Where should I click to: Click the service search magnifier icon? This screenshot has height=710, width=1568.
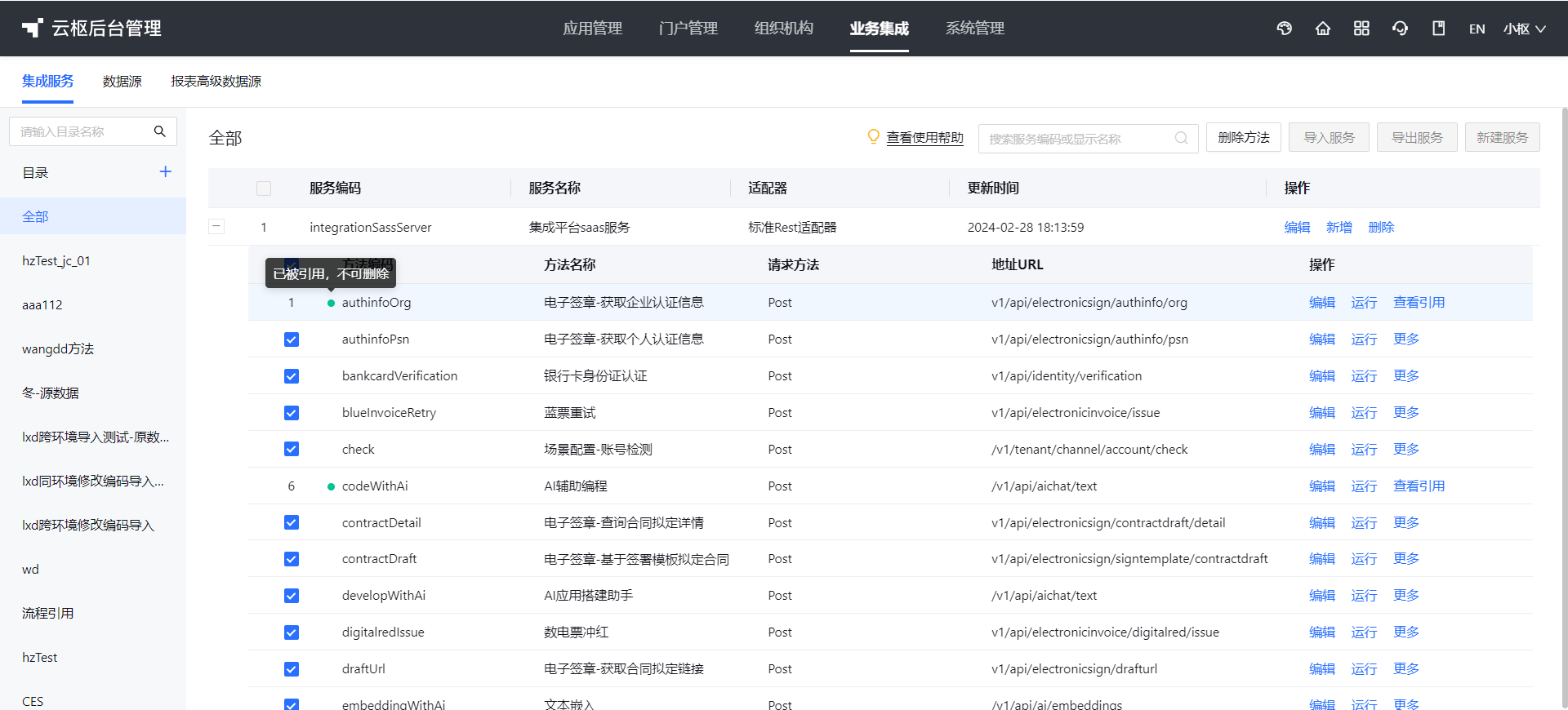(1181, 138)
